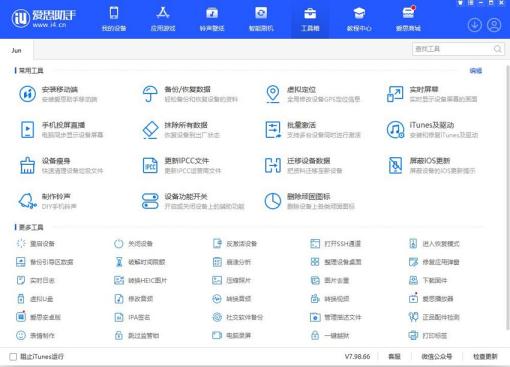
Task: Open 压缩照片 (Compress Photos) tool
Action: click(232, 280)
